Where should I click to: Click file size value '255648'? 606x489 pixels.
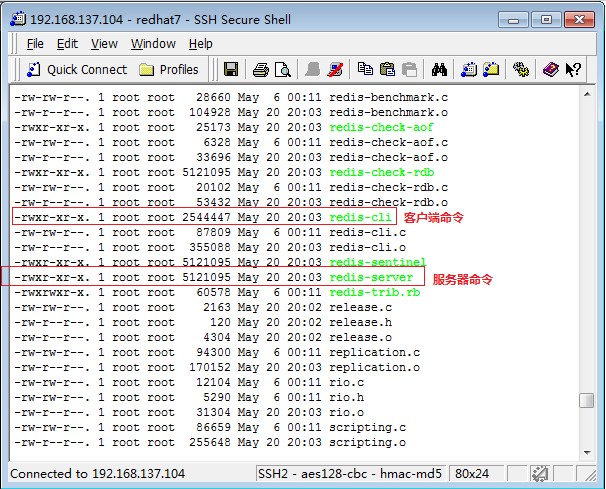210,442
